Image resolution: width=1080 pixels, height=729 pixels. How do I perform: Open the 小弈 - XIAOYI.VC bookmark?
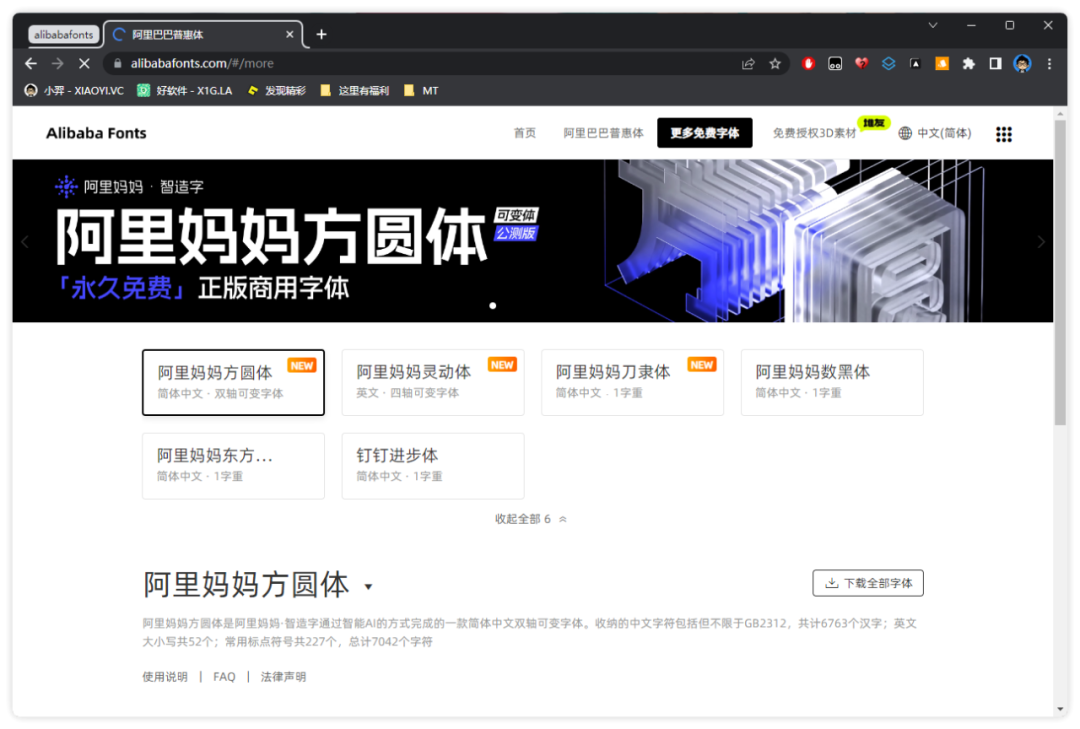pyautogui.click(x=74, y=90)
